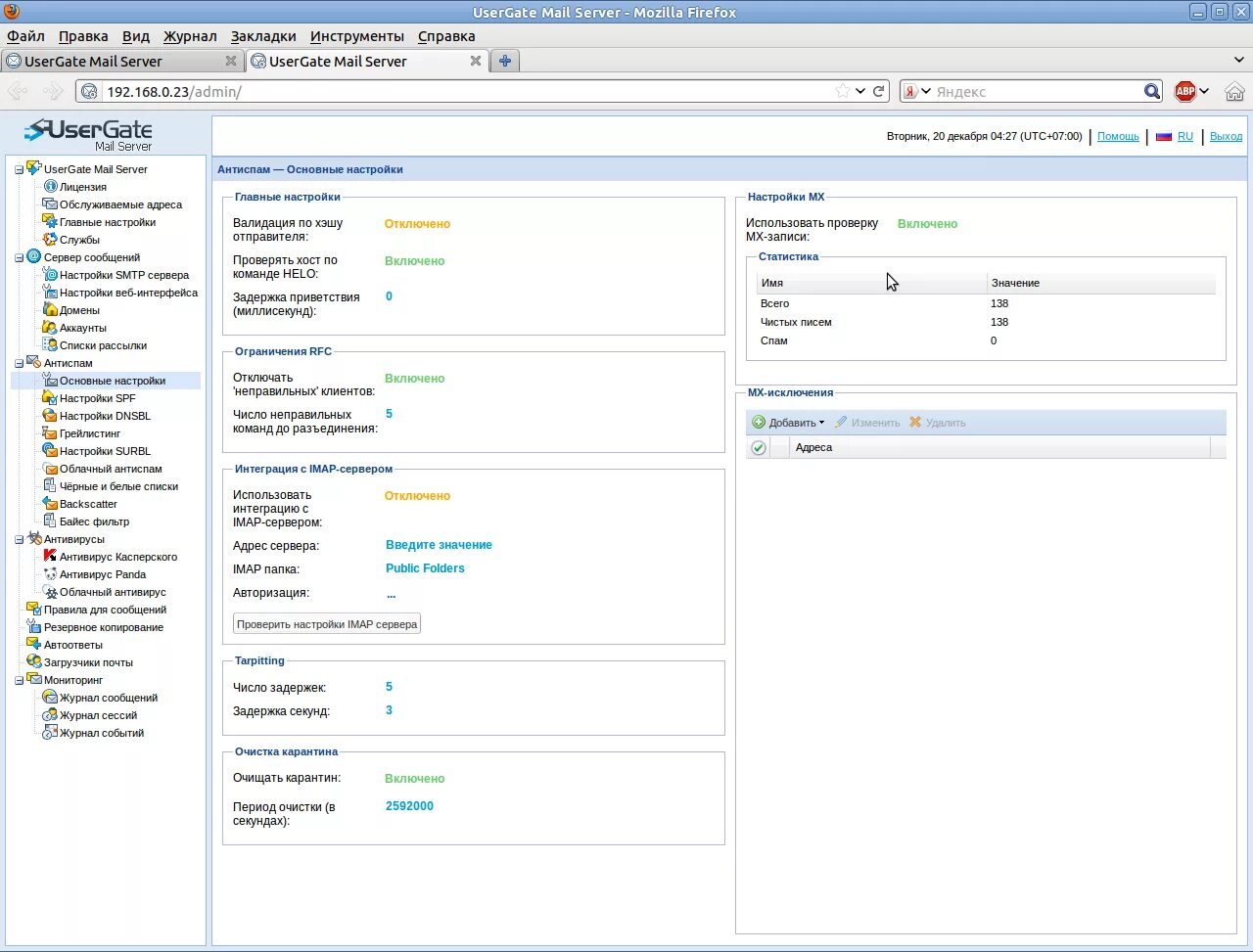Toggle Отключать 'неправильных' клиентов Включено
This screenshot has width=1253, height=952.
point(415,379)
